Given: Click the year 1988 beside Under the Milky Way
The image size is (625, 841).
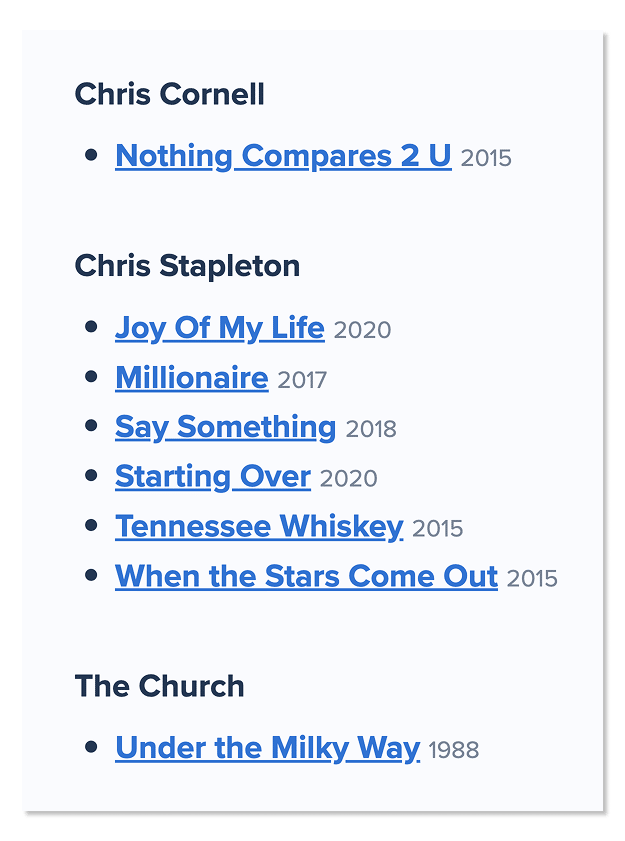Looking at the screenshot, I should tap(454, 750).
